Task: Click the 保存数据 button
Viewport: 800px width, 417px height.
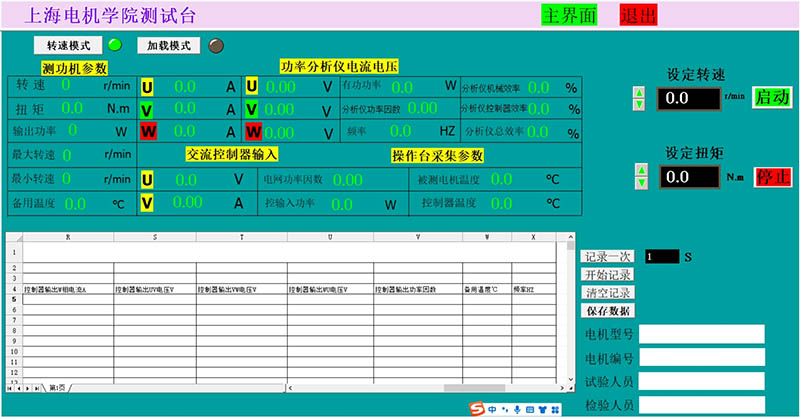Action: tap(607, 311)
